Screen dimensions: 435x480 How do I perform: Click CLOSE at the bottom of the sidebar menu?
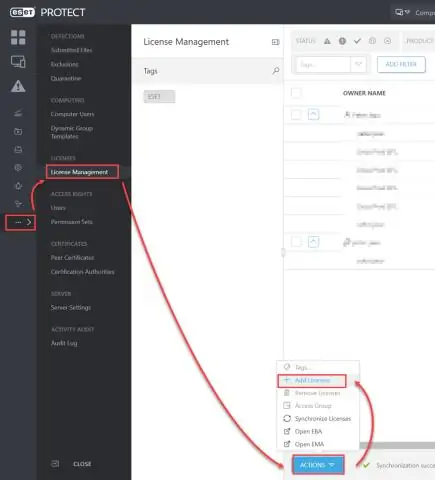(x=82, y=464)
